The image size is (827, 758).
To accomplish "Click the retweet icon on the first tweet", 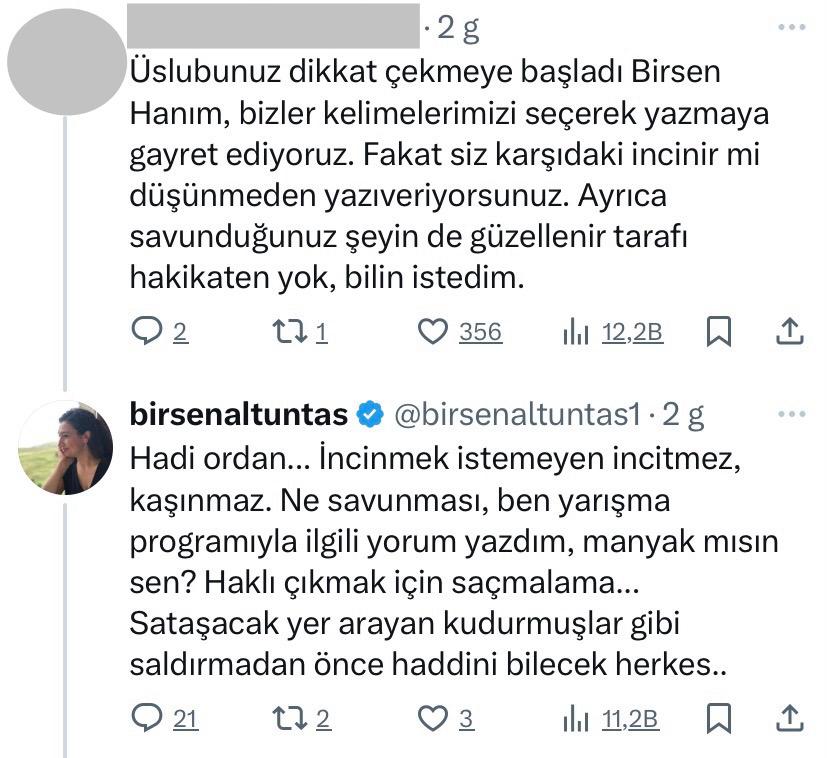I will click(287, 330).
